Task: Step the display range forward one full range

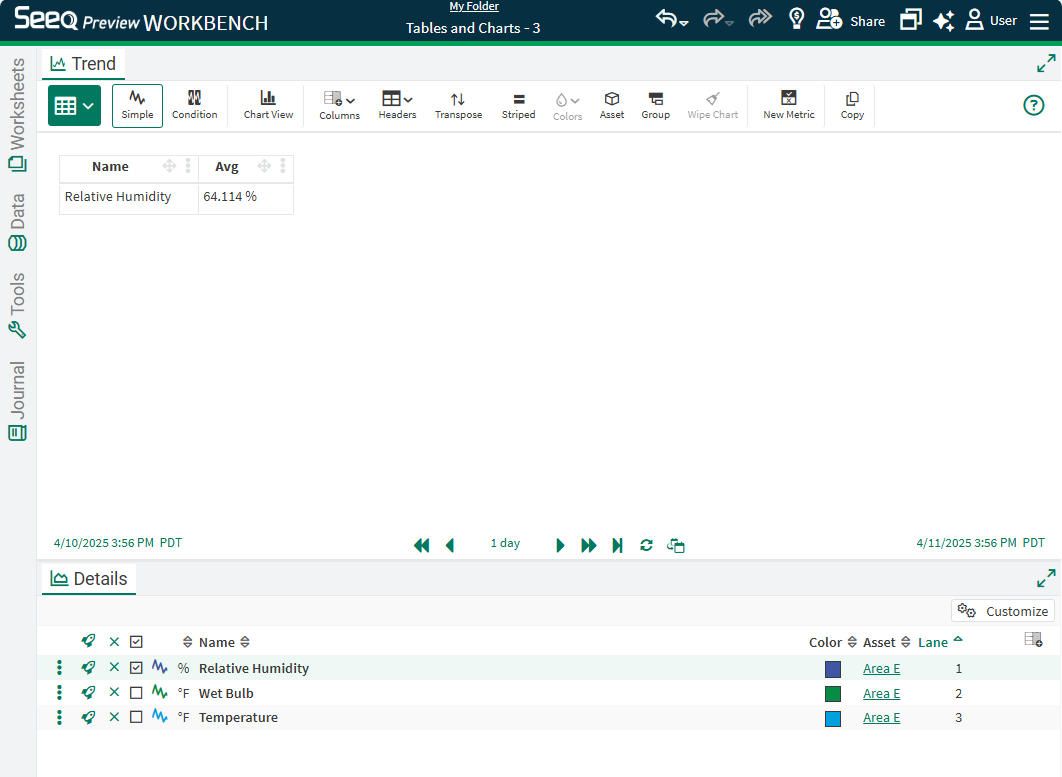Action: (x=589, y=545)
